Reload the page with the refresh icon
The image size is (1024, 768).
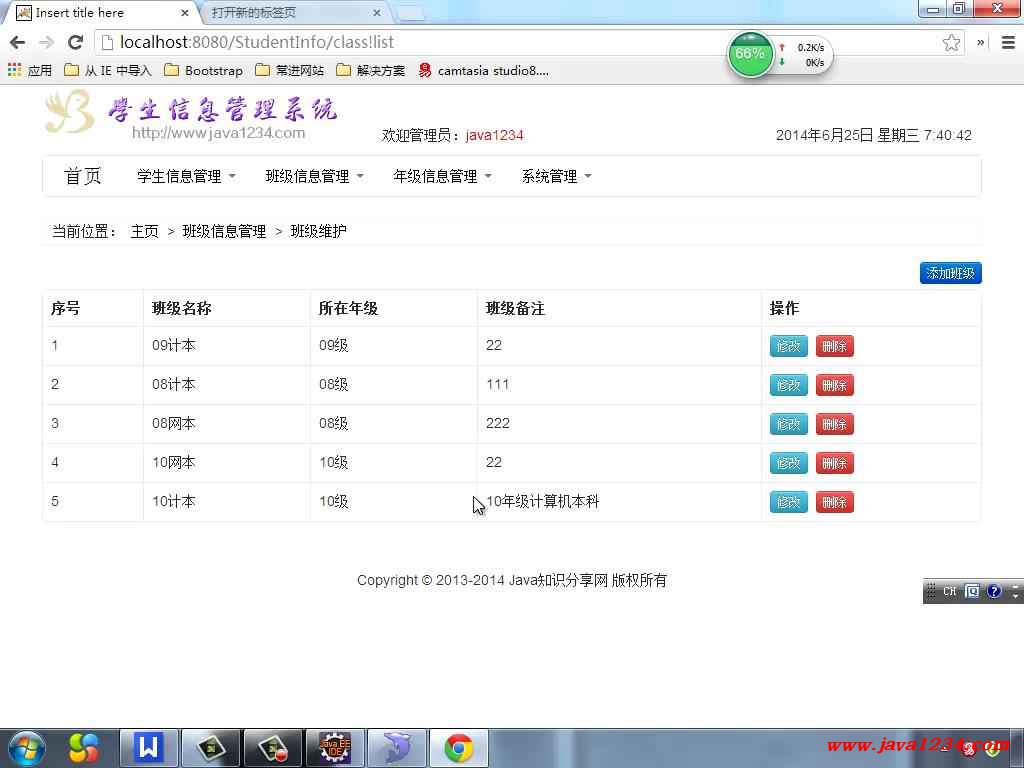pos(75,42)
